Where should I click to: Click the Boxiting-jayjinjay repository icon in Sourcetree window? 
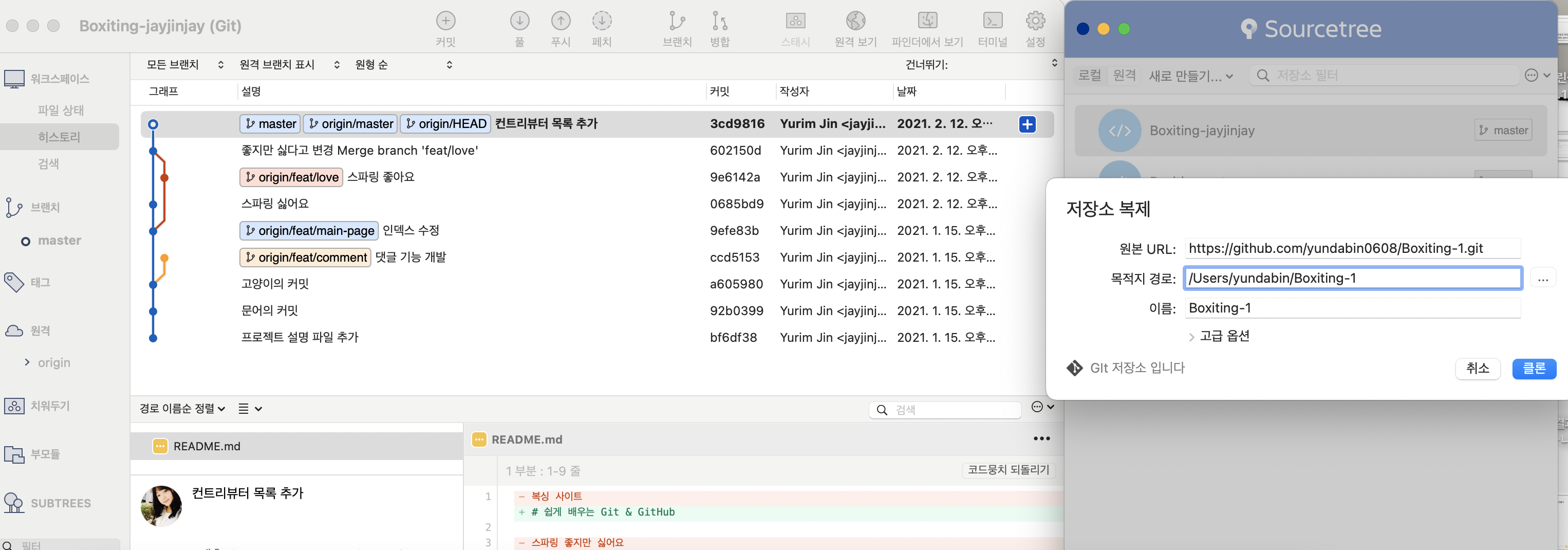tap(1119, 131)
